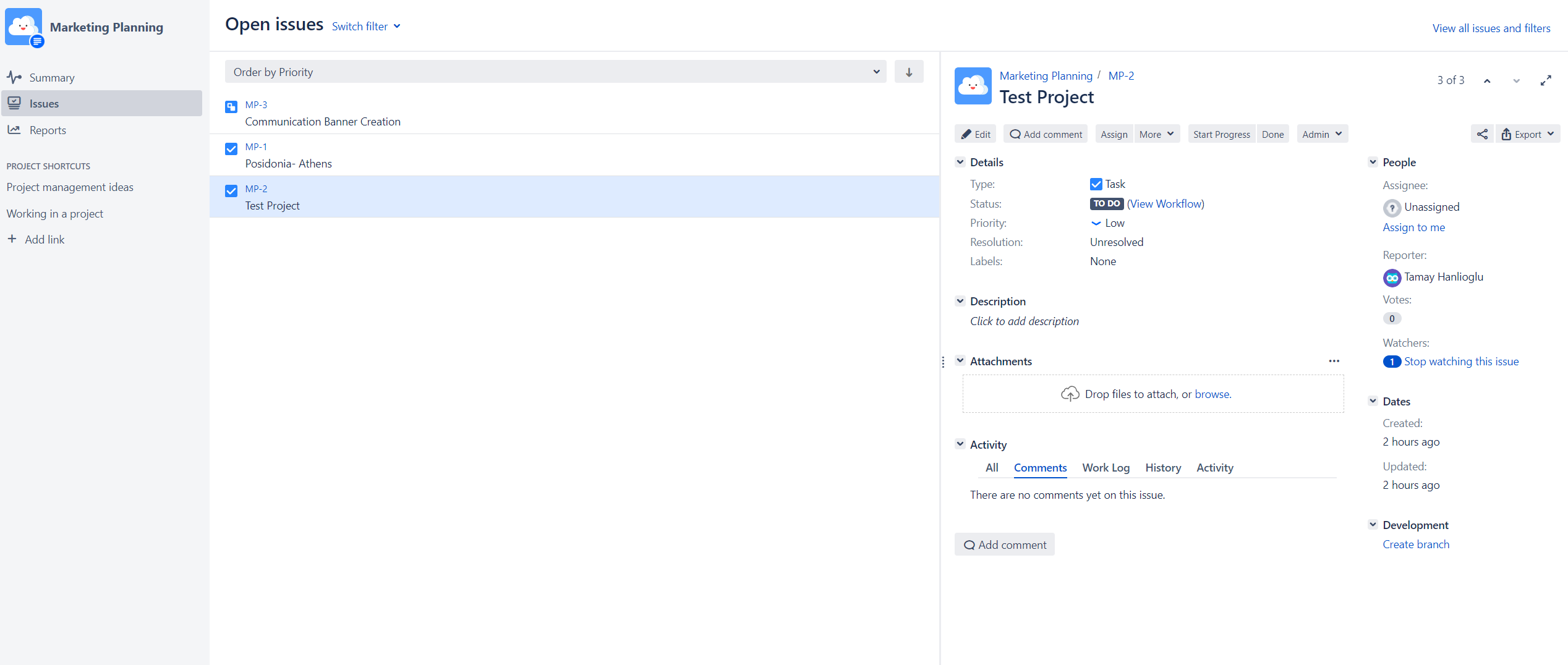Collapse the Details section
This screenshot has width=1568, height=665.
tap(960, 162)
